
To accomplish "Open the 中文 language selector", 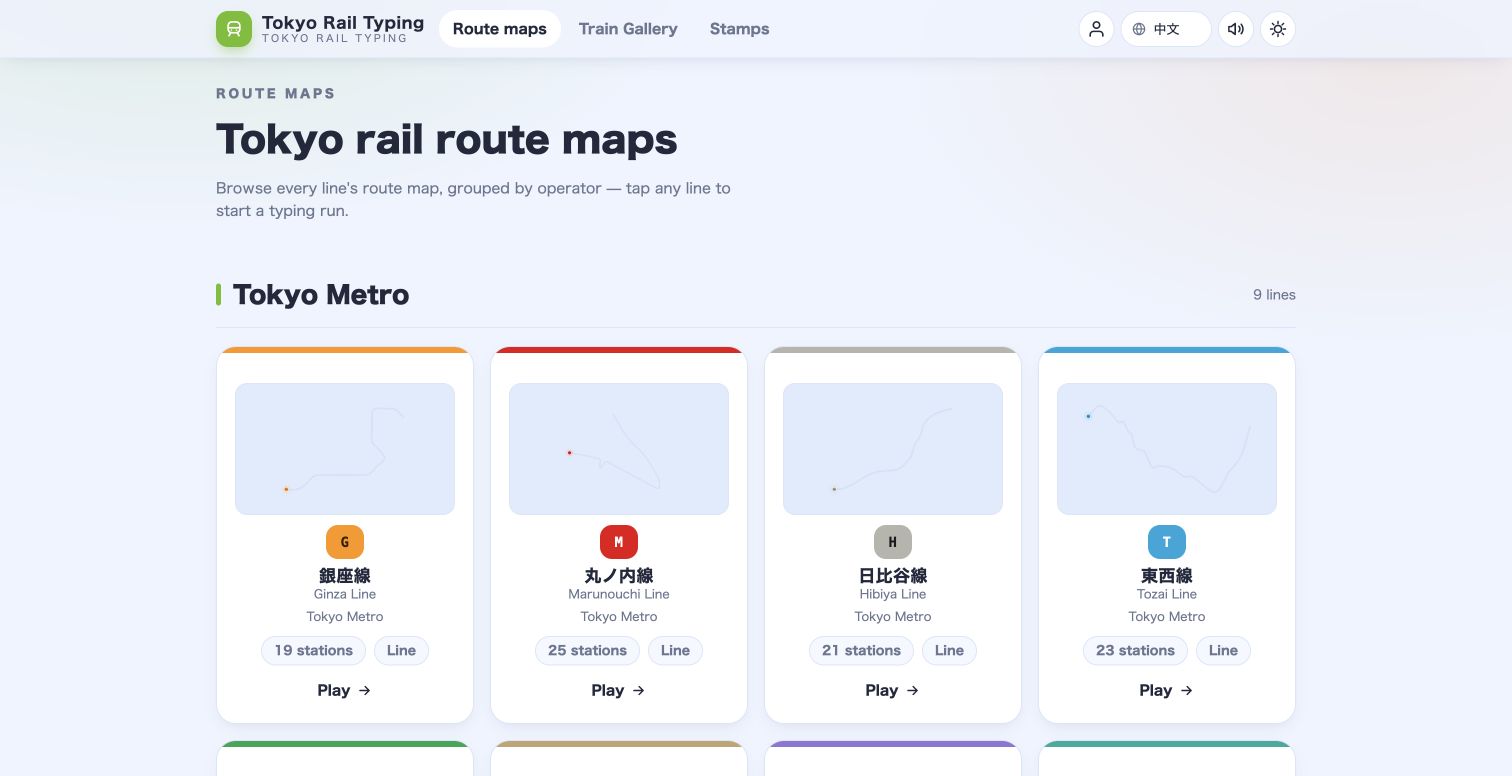I will 1166,29.
